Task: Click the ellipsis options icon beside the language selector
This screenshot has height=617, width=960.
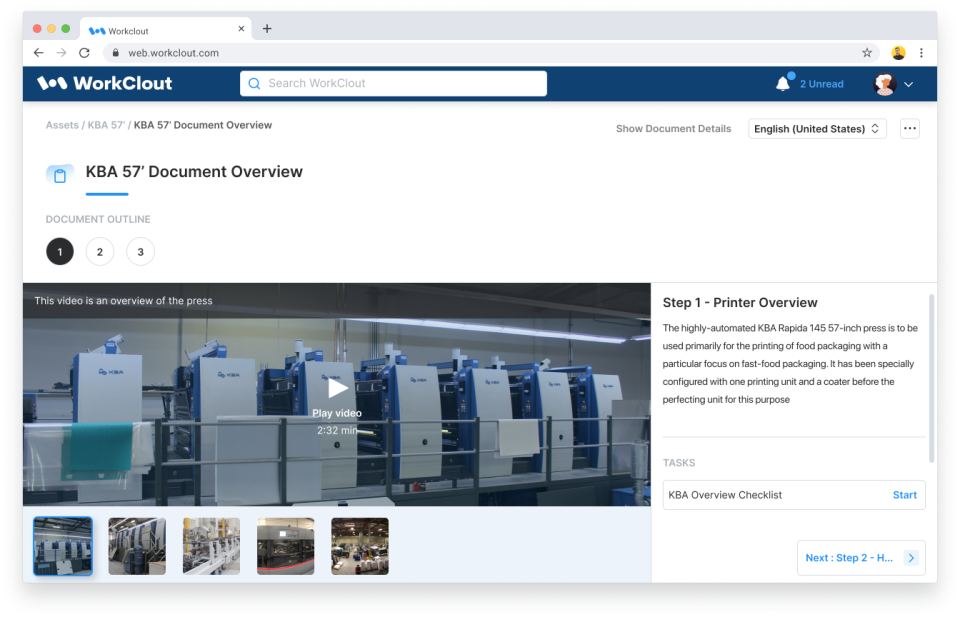Action: 911,128
